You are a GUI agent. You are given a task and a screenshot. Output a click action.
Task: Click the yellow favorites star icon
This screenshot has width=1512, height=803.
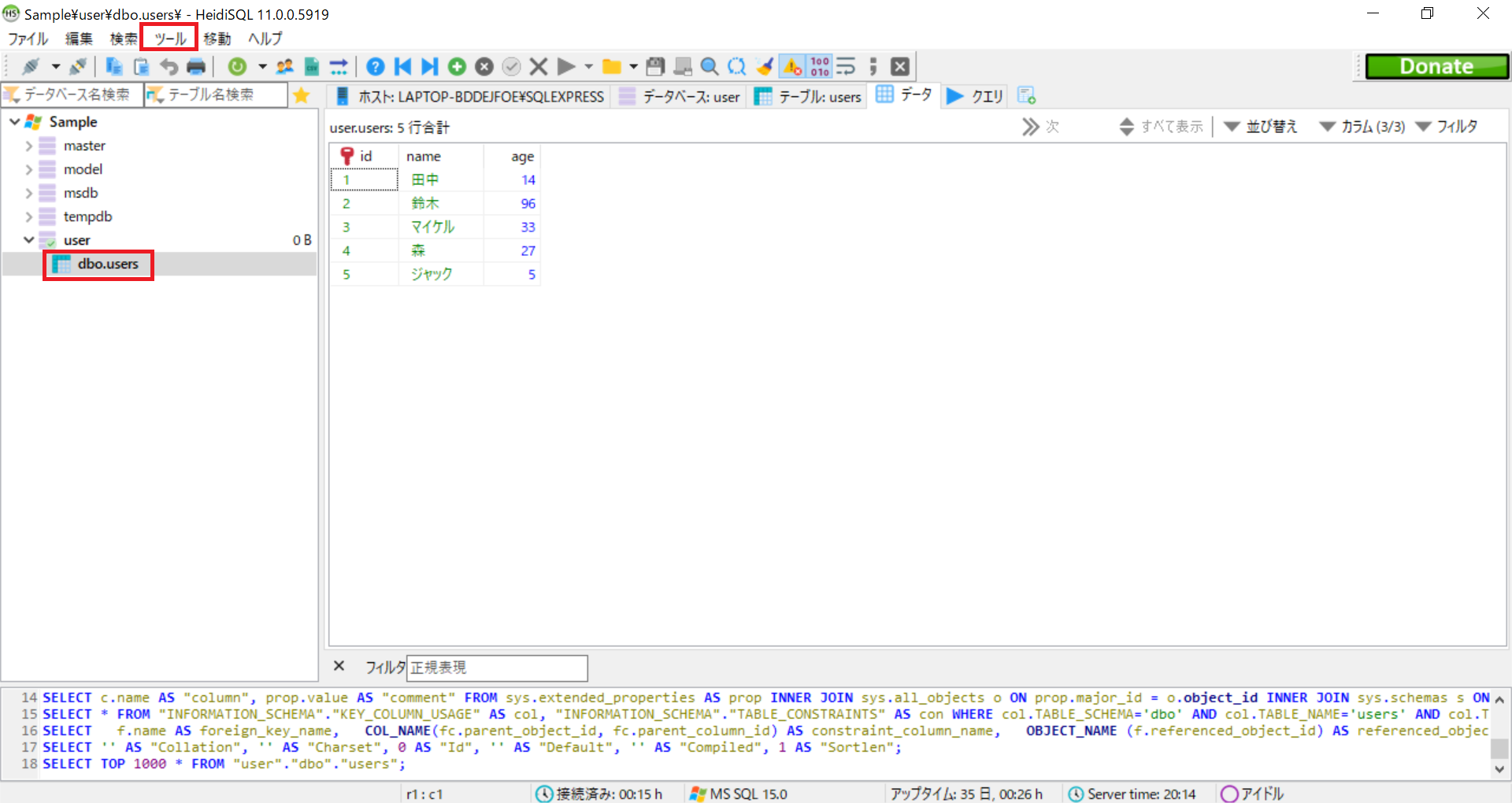click(301, 96)
